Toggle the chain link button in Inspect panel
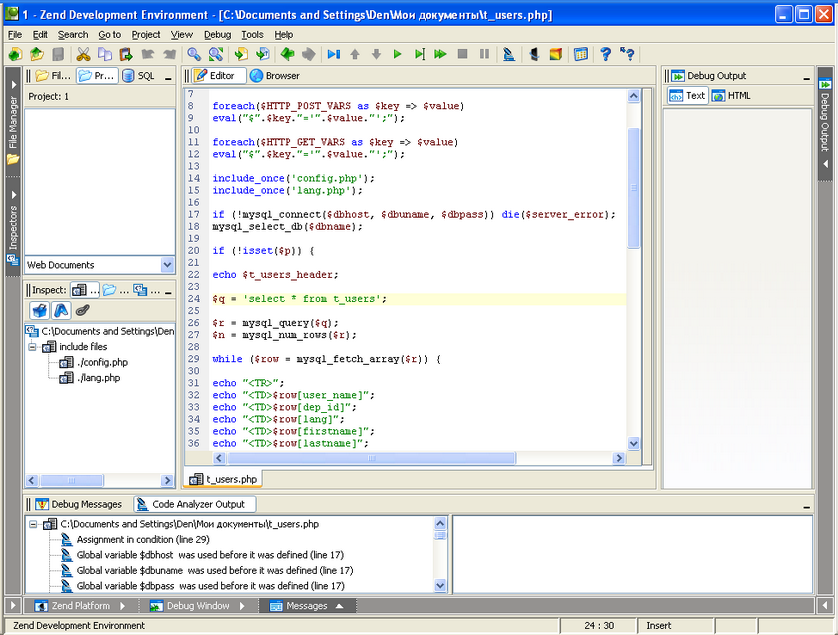 coord(82,311)
